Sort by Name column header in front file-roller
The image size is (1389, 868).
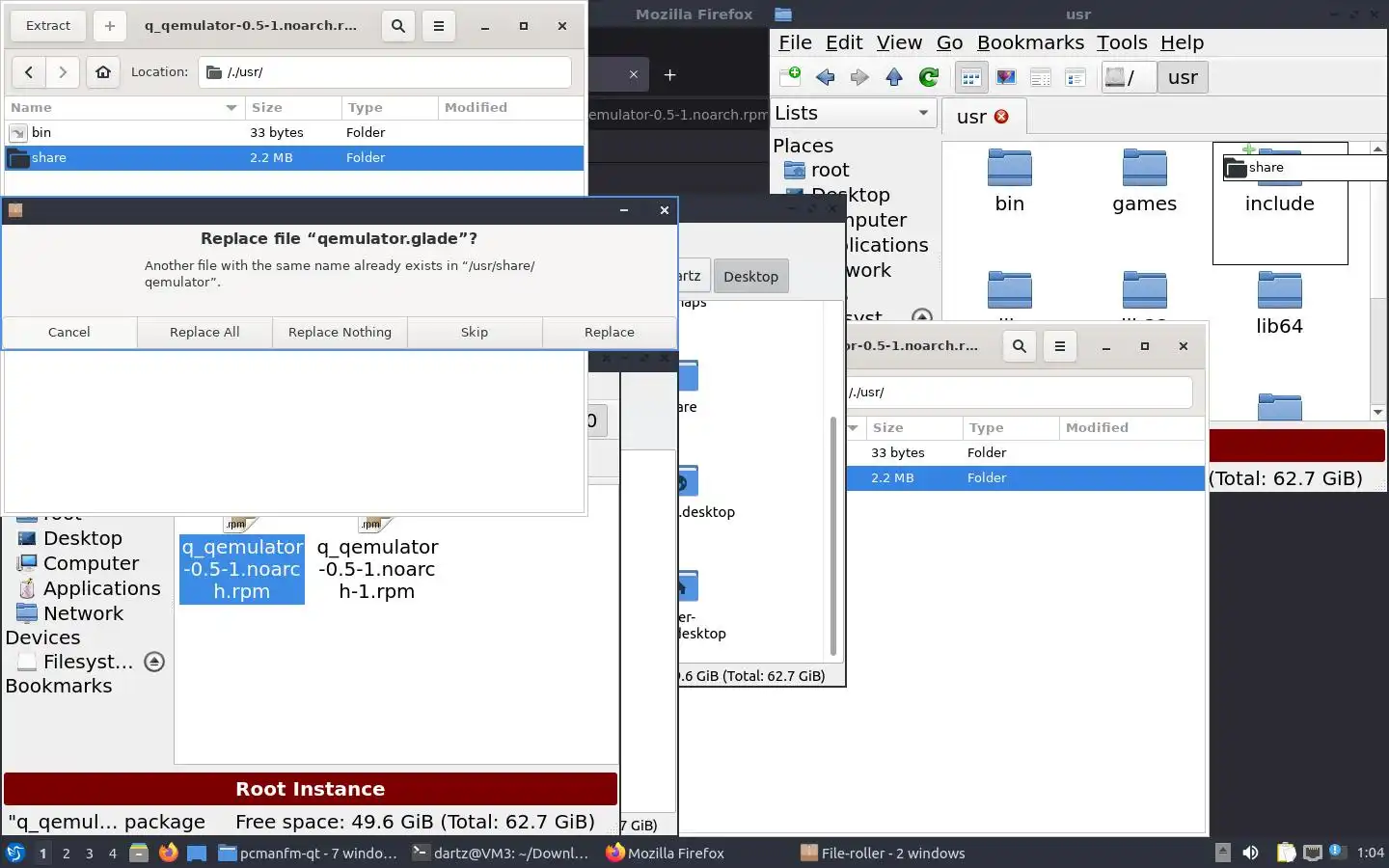tap(123, 107)
